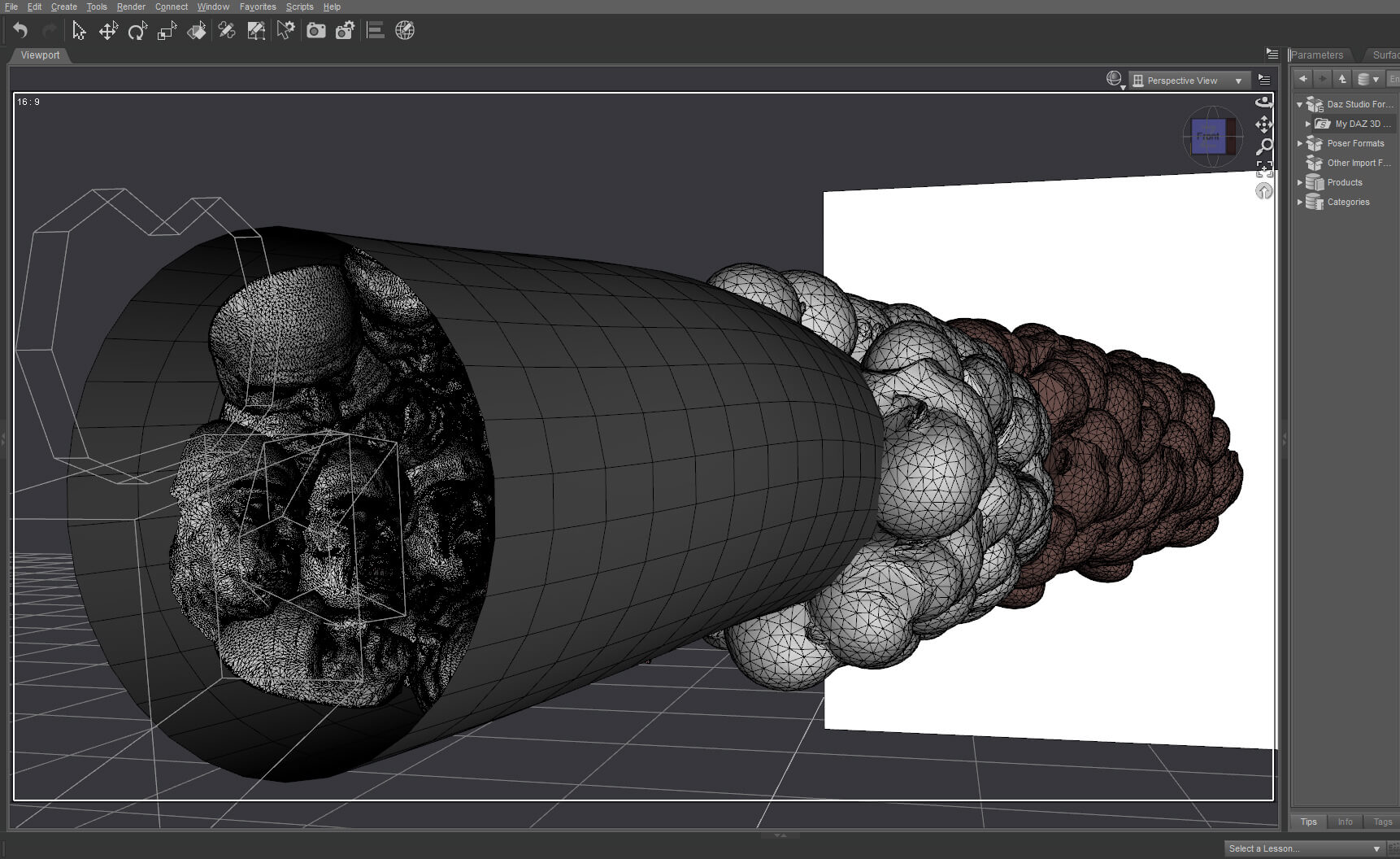Click the align bars icon in toolbar

pyautogui.click(x=375, y=31)
